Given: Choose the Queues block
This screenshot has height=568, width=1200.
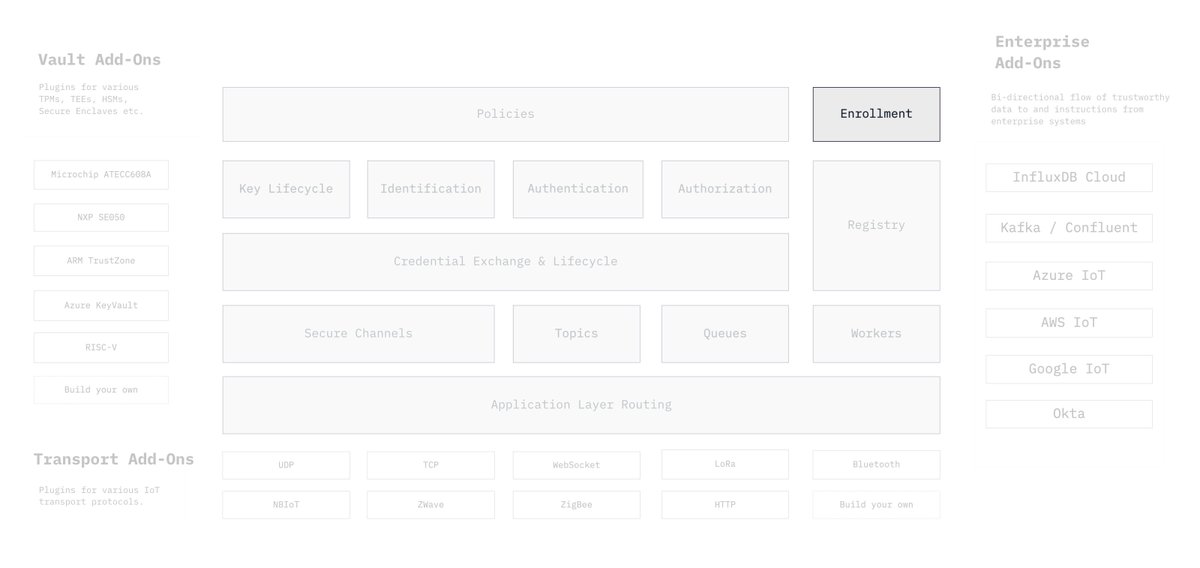Looking at the screenshot, I should pos(725,334).
